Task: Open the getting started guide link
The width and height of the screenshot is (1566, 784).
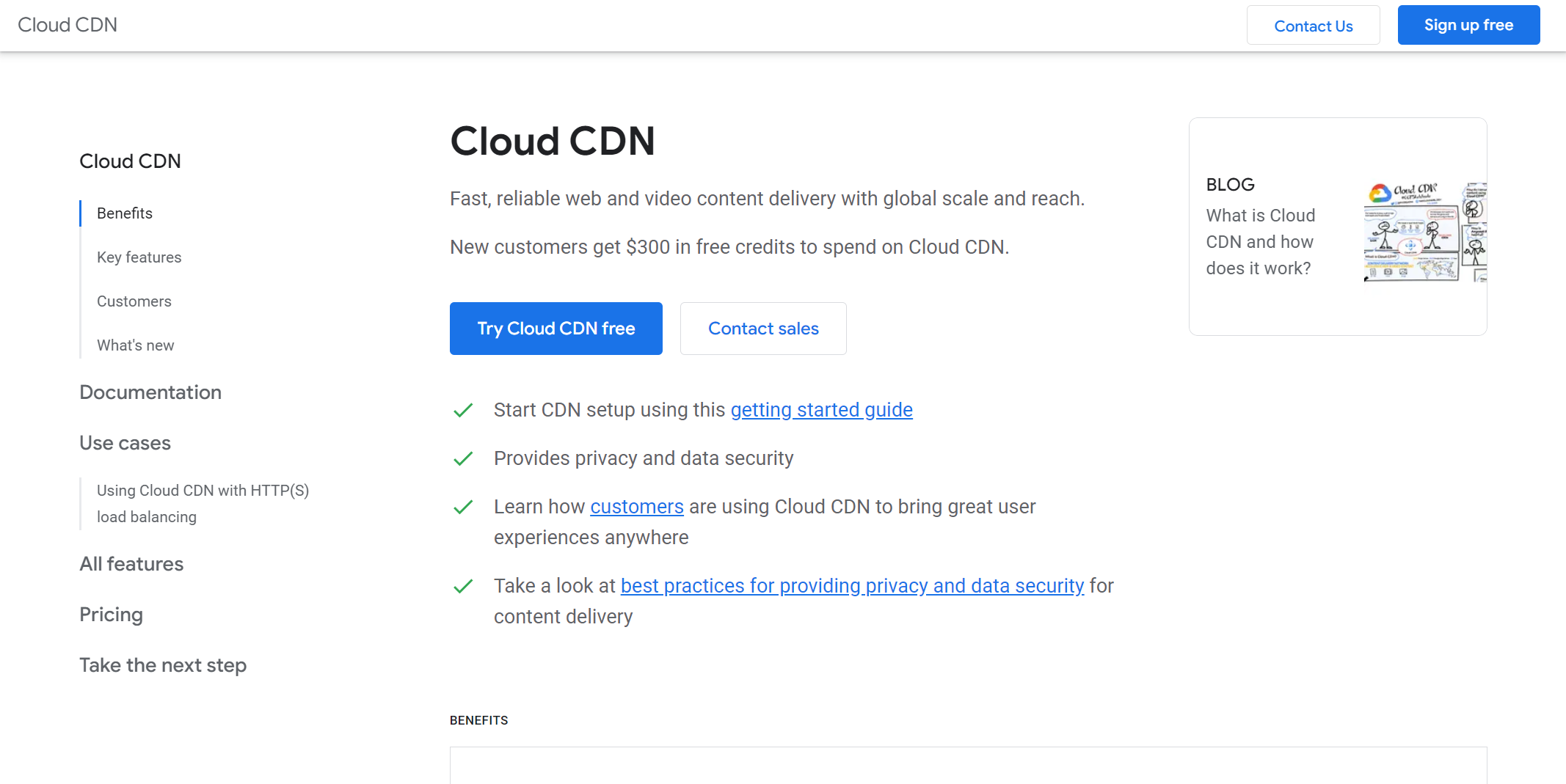Action: pyautogui.click(x=821, y=410)
